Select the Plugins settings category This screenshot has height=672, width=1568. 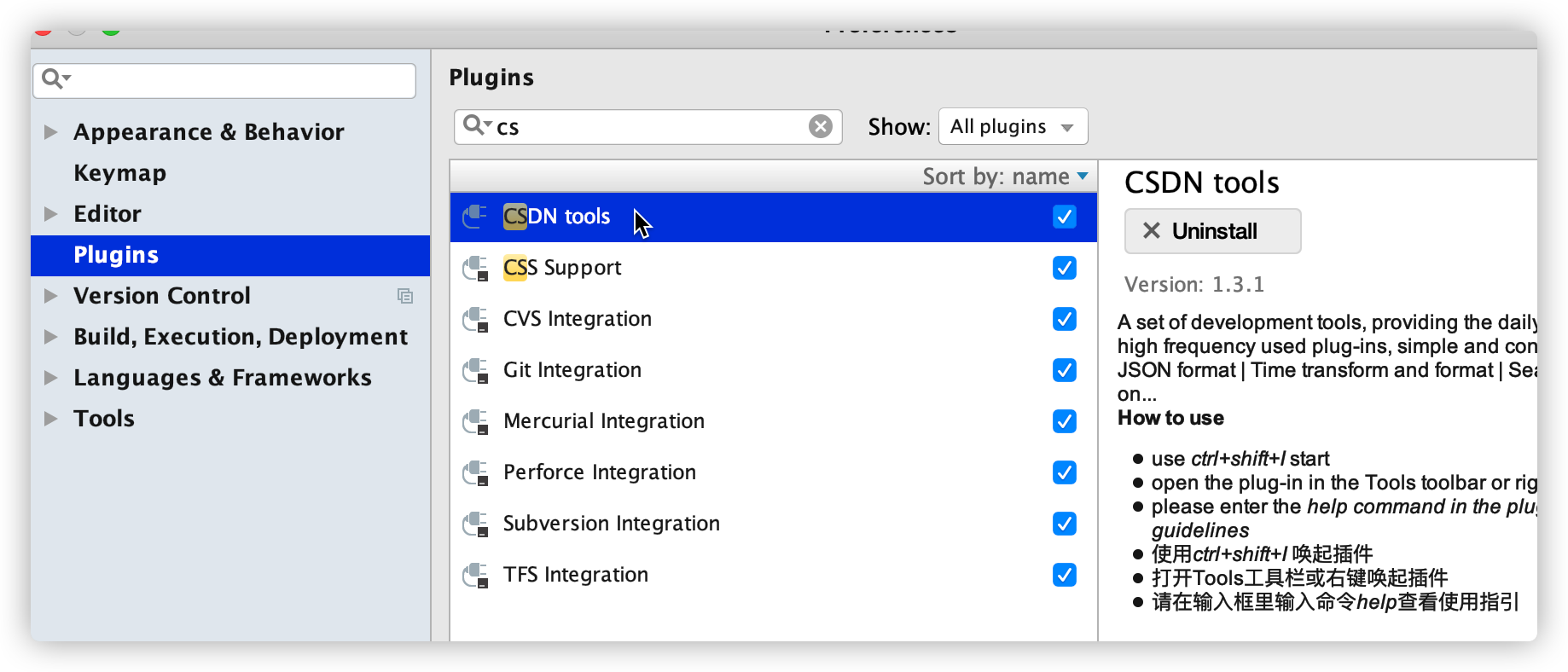[x=230, y=255]
